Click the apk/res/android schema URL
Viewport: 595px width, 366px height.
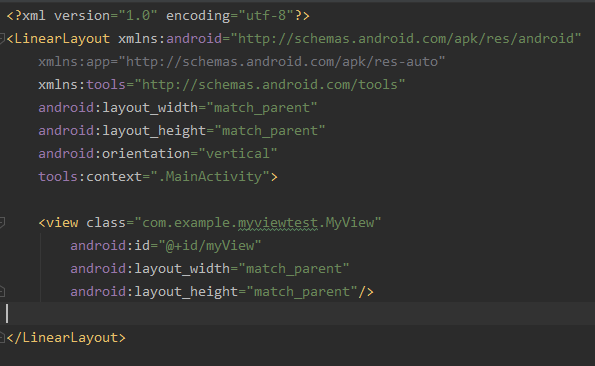406,39
